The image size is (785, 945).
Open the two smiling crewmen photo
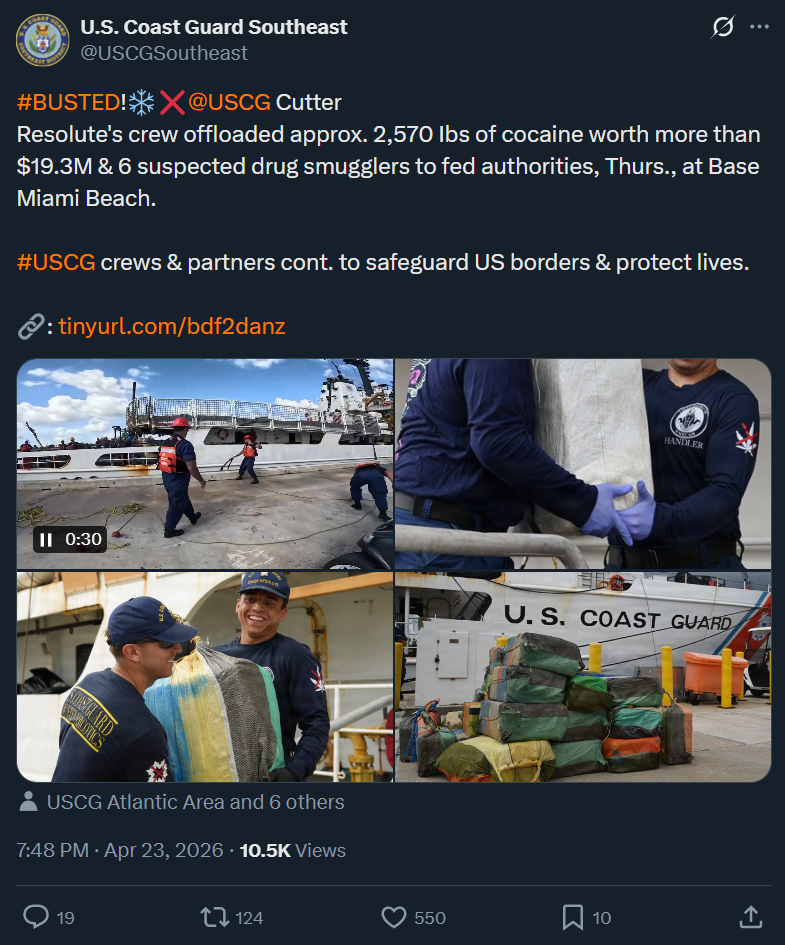tap(205, 677)
